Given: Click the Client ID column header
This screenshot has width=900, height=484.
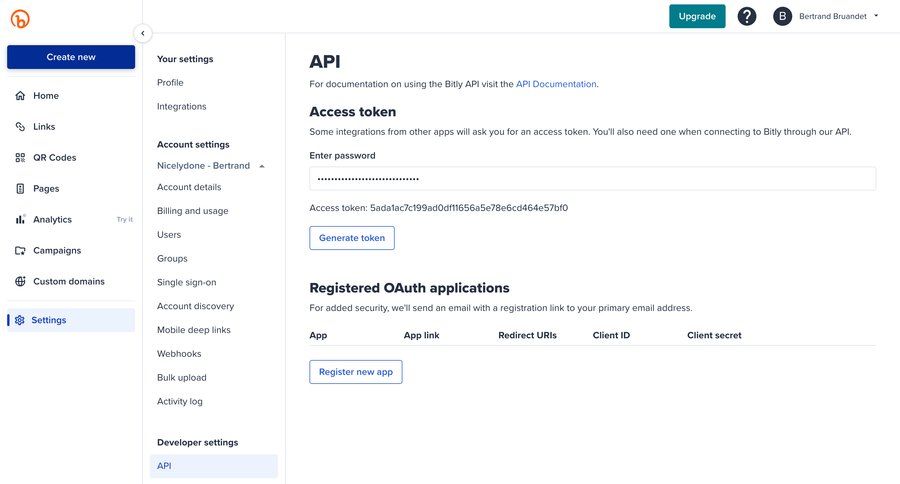Looking at the screenshot, I should [x=611, y=335].
